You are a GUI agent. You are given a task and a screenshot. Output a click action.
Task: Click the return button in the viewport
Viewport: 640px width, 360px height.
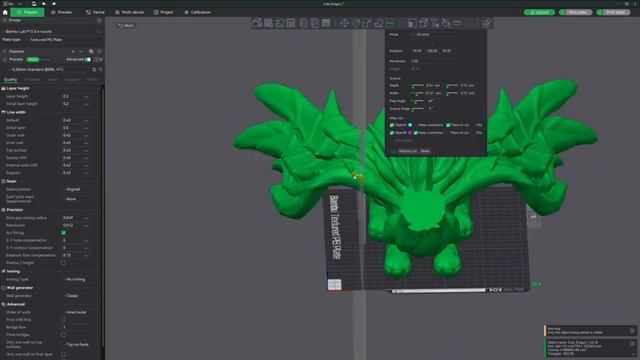pos(126,25)
